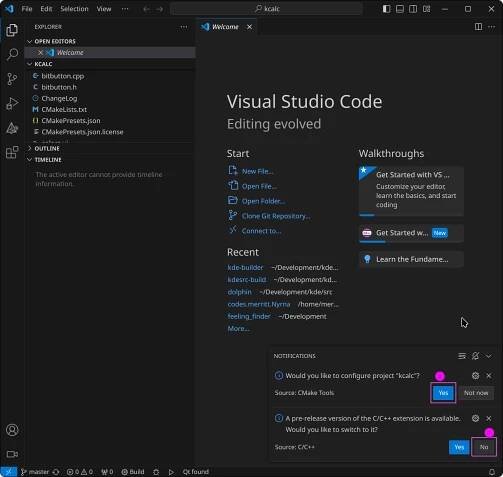Viewport: 503px width, 477px height.
Task: Open the Get Started with VS Code walkthrough
Action: (411, 191)
